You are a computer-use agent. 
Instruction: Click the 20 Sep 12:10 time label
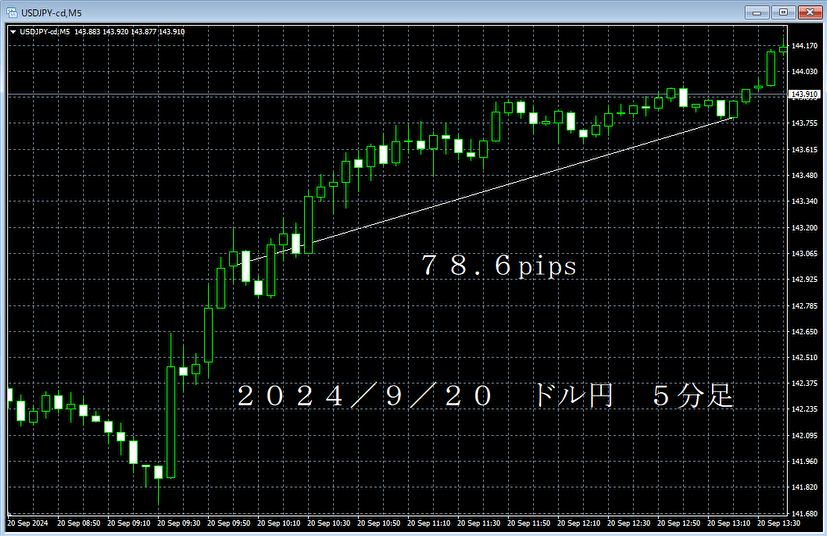tap(579, 523)
